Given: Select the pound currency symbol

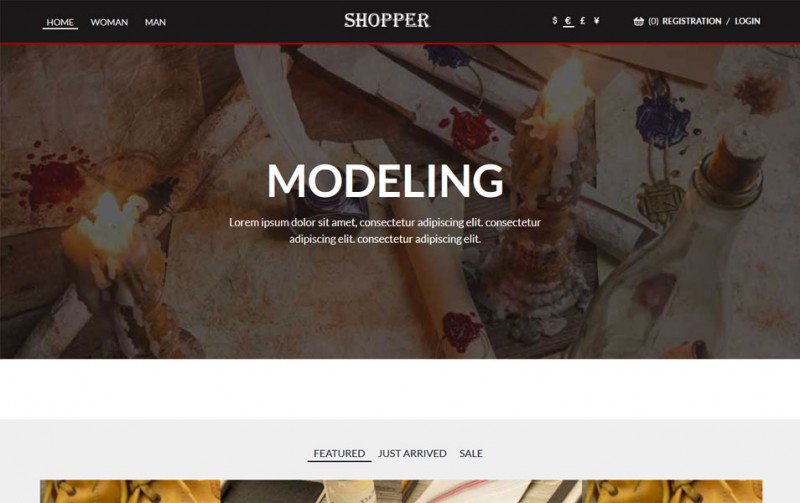Looking at the screenshot, I should pyautogui.click(x=583, y=21).
